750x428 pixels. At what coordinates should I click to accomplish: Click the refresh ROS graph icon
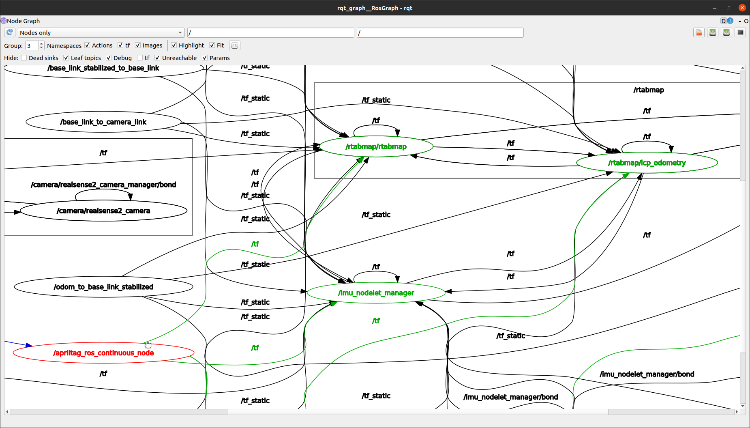pos(9,33)
